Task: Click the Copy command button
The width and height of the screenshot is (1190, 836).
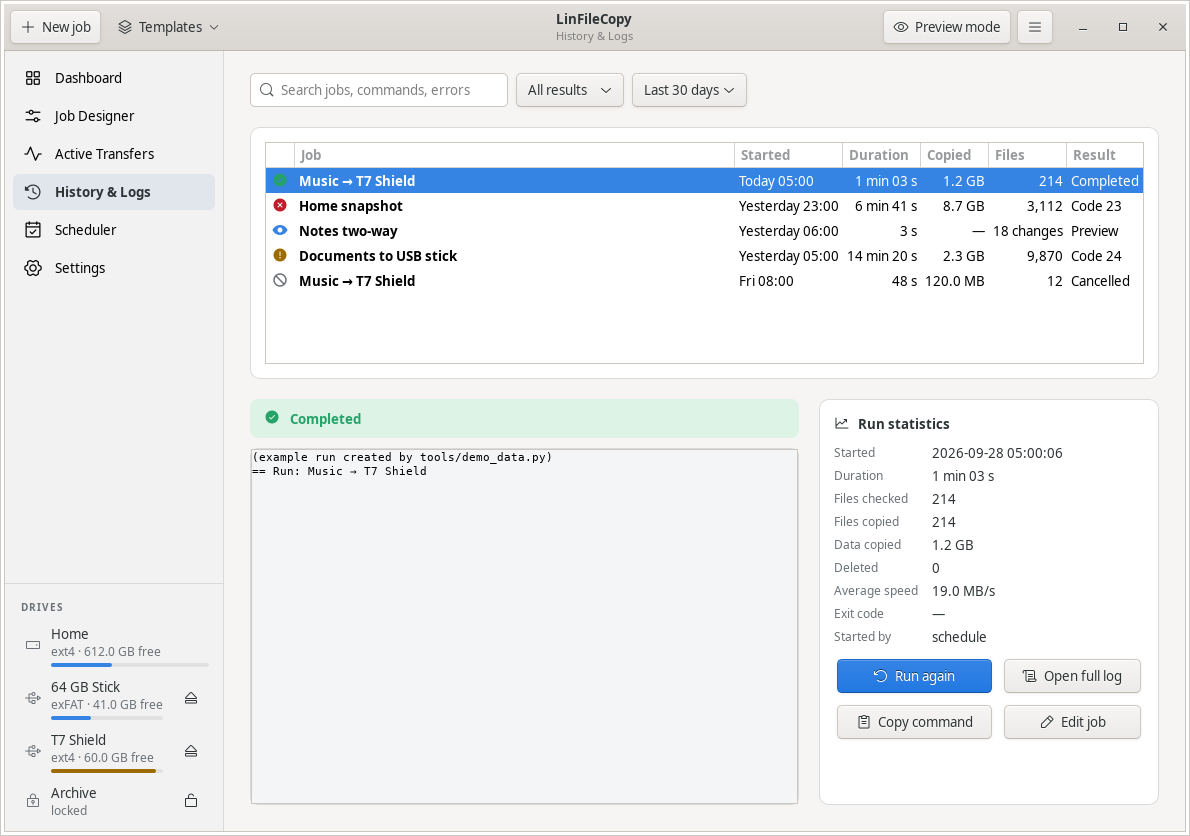Action: [x=914, y=722]
